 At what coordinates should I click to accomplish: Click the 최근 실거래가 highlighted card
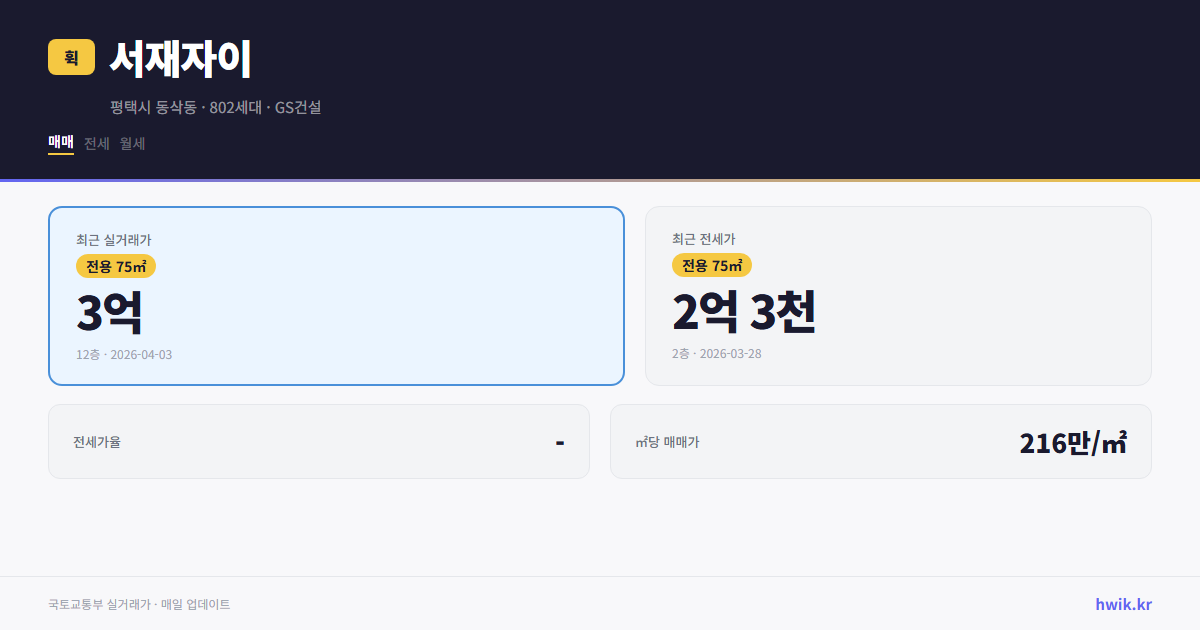(x=336, y=295)
